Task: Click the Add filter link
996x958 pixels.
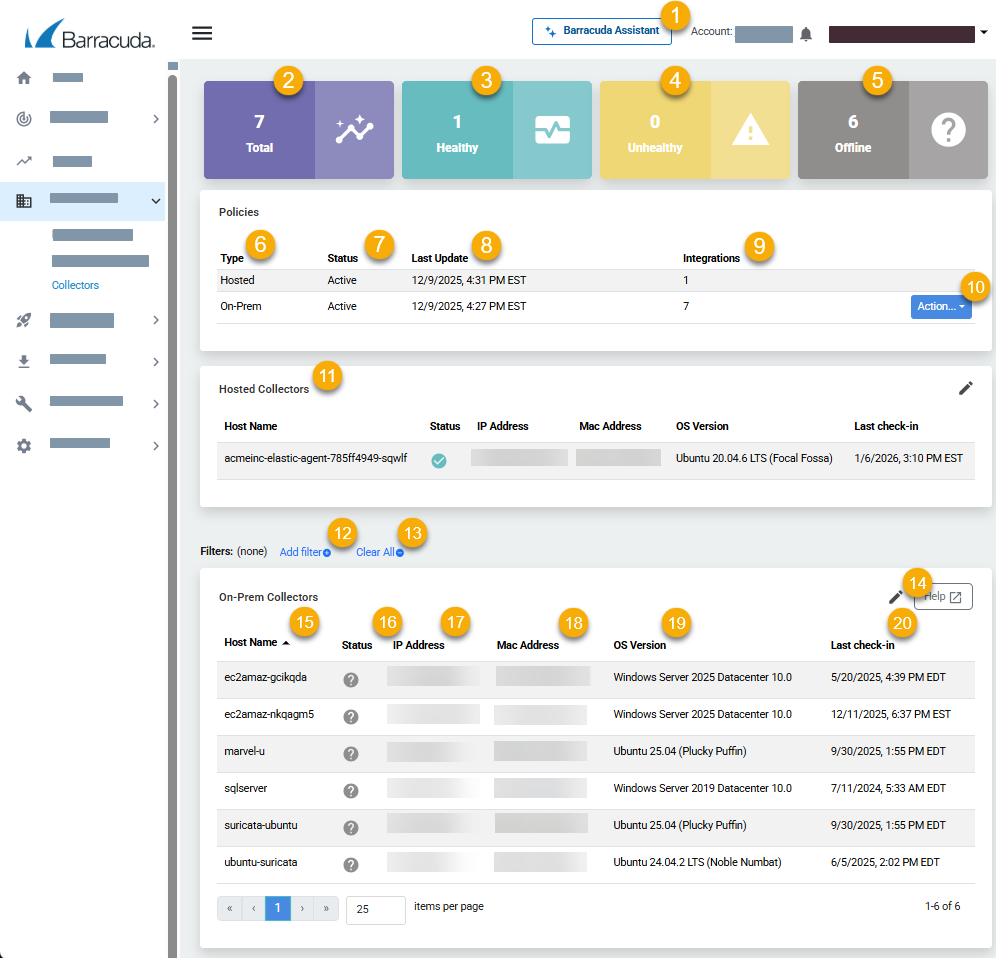Action: 304,552
